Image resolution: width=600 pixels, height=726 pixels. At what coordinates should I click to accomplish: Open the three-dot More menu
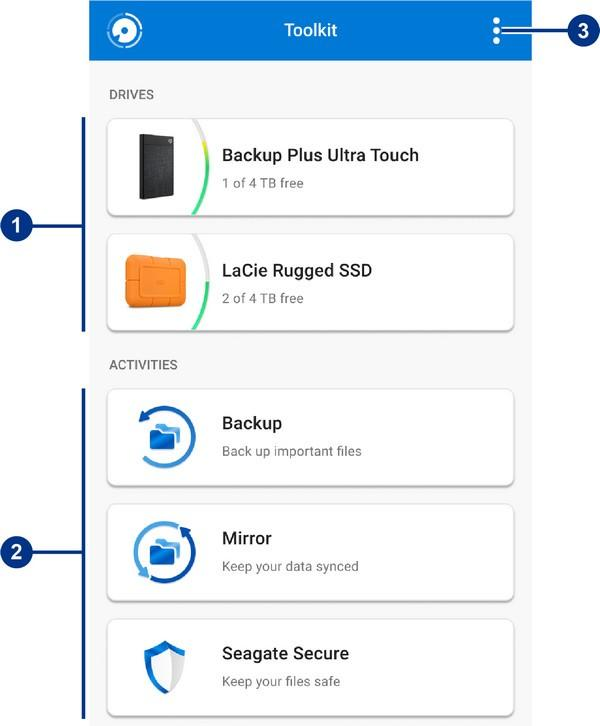click(x=496, y=30)
